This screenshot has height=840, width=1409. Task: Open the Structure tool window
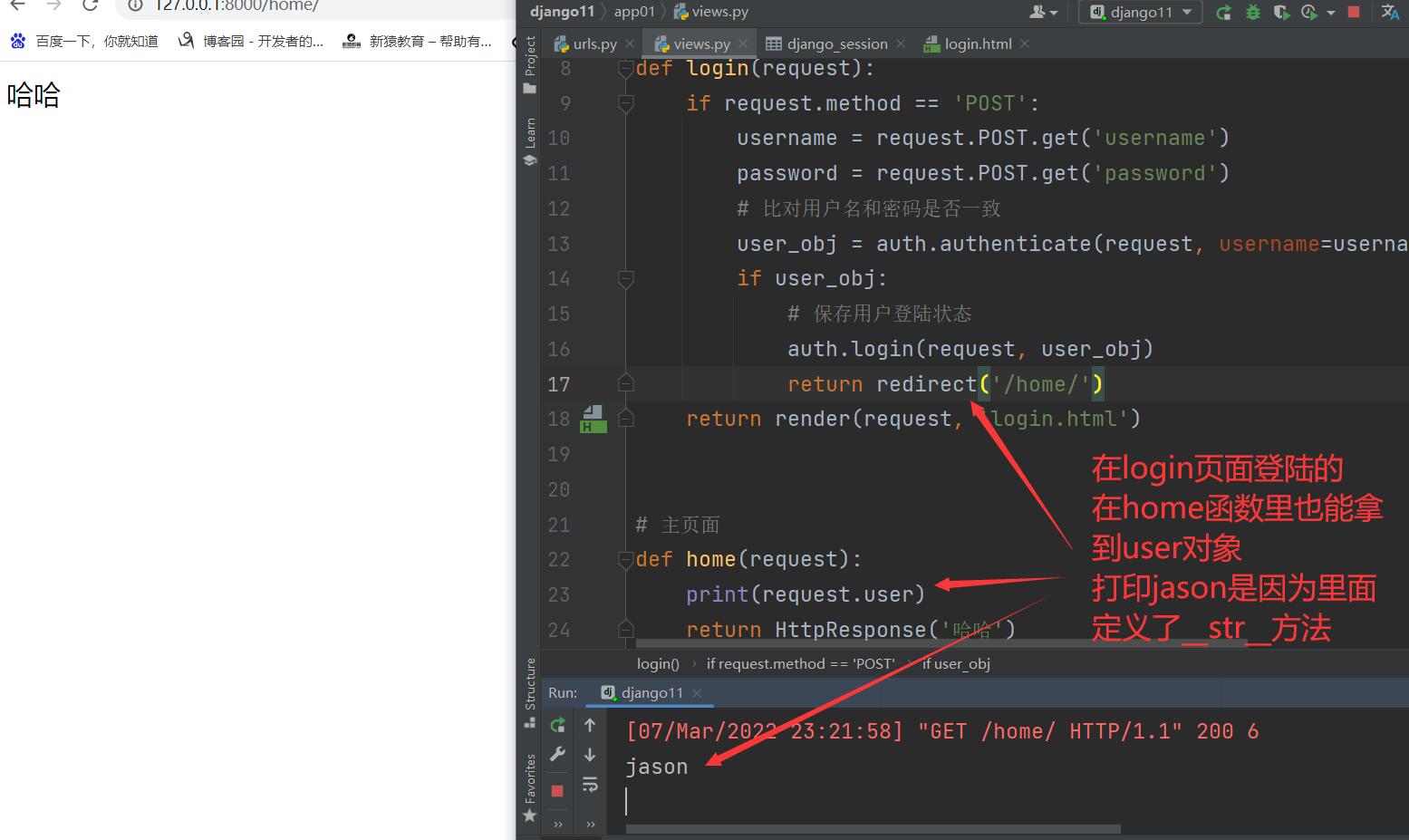coord(530,694)
